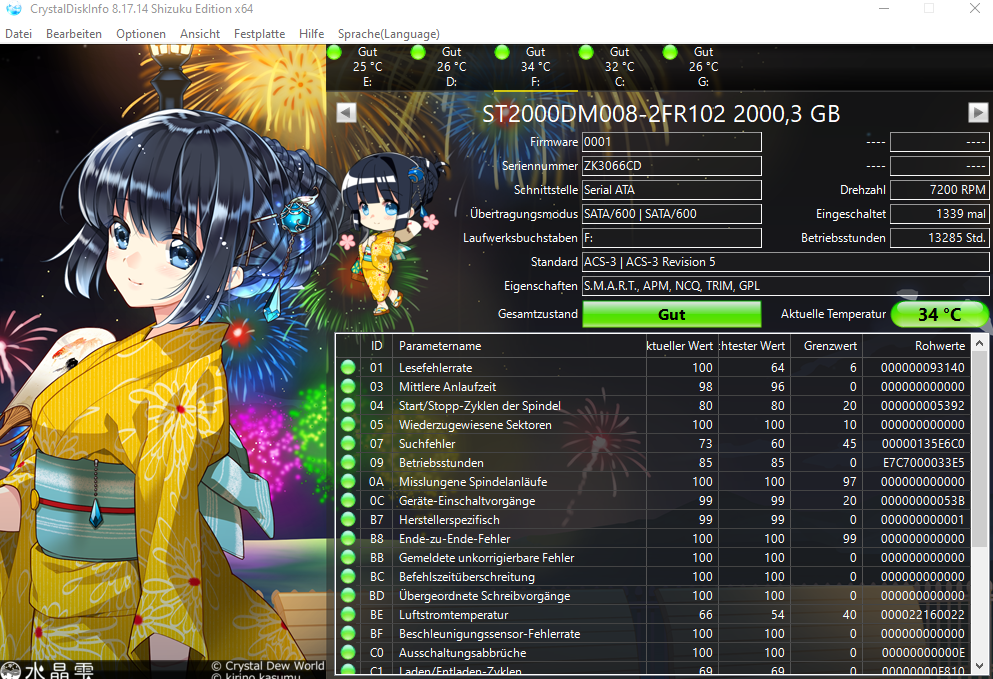The width and height of the screenshot is (993, 679).
Task: Click the Eigenschaften field with S.M.A.R.T.
Action: 785,286
